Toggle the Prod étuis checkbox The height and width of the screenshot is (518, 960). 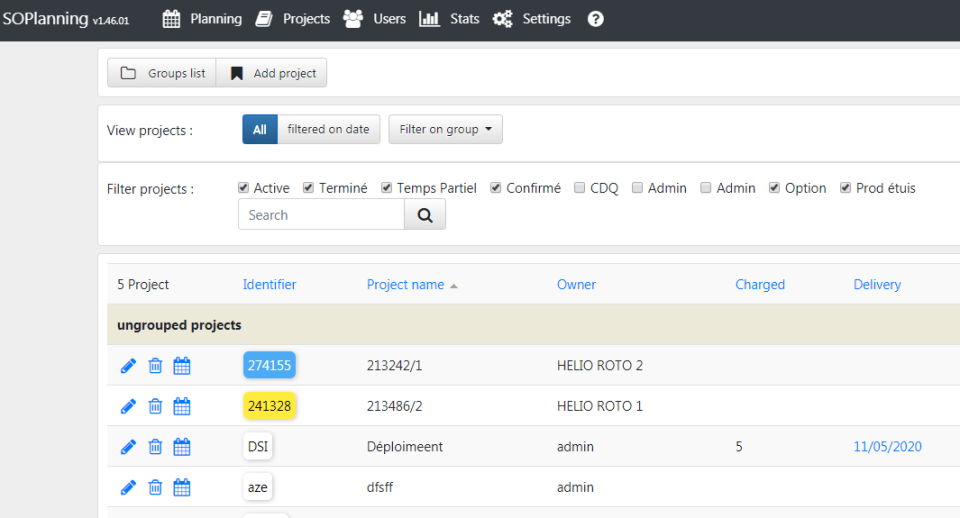[x=846, y=188]
